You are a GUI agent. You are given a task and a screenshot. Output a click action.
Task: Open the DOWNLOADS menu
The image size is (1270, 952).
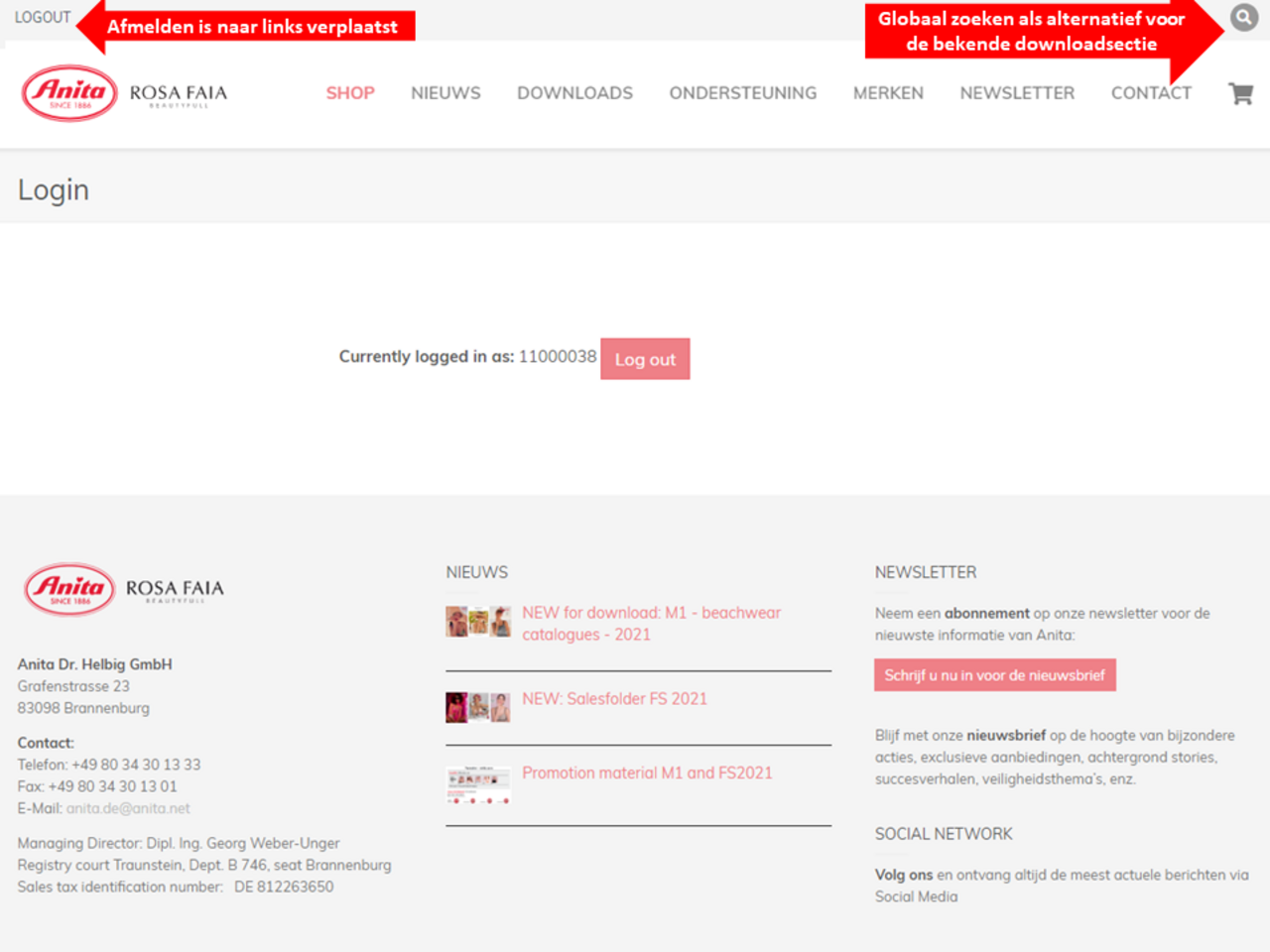tap(574, 93)
